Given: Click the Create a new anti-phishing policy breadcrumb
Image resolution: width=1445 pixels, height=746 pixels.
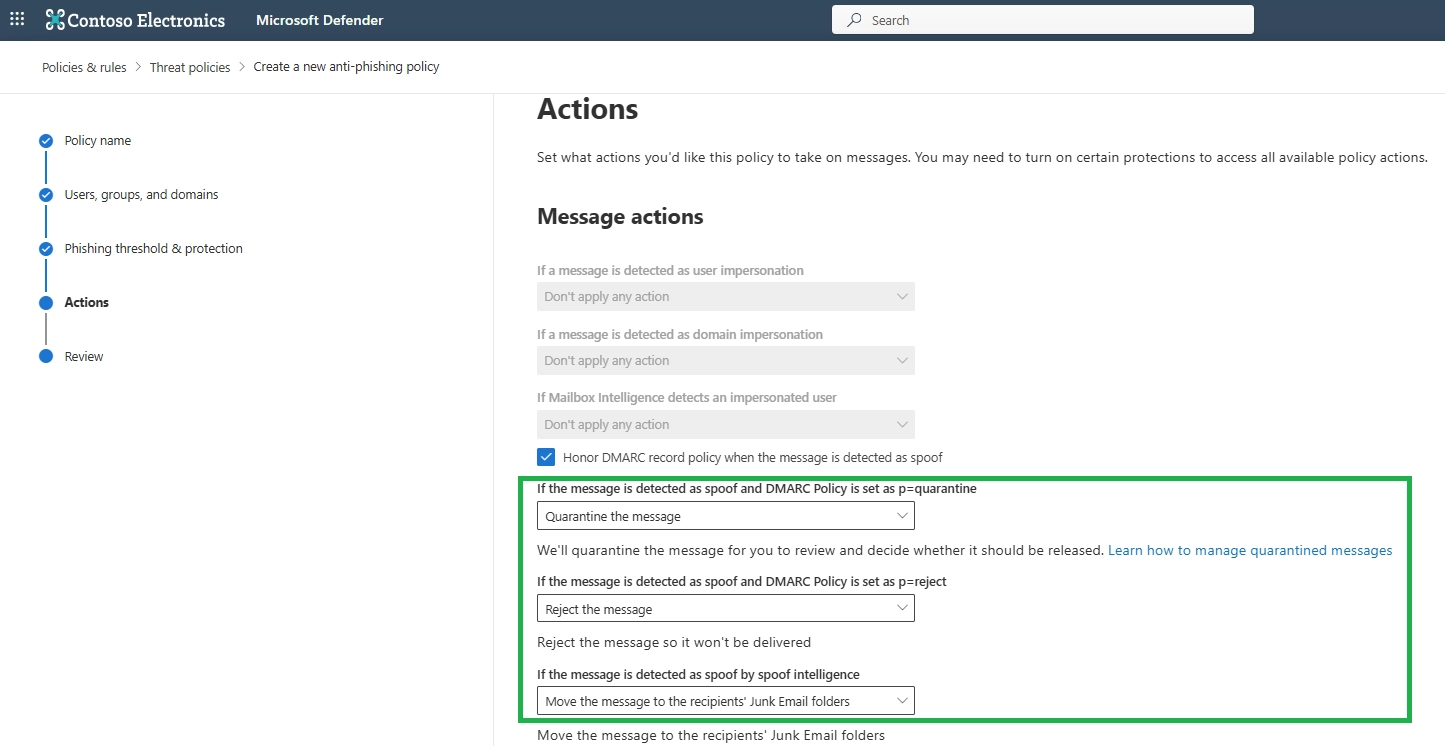Looking at the screenshot, I should tap(347, 67).
